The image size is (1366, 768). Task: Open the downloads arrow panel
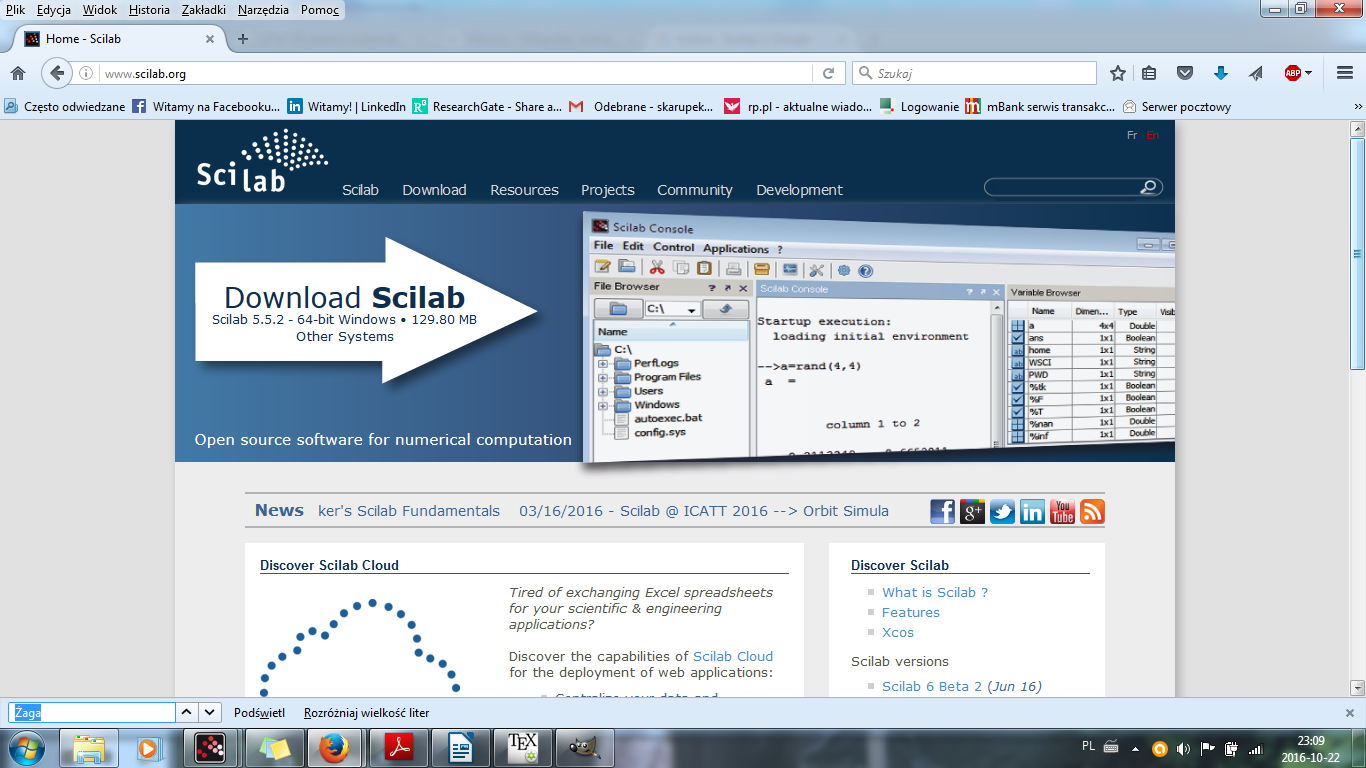[1220, 73]
